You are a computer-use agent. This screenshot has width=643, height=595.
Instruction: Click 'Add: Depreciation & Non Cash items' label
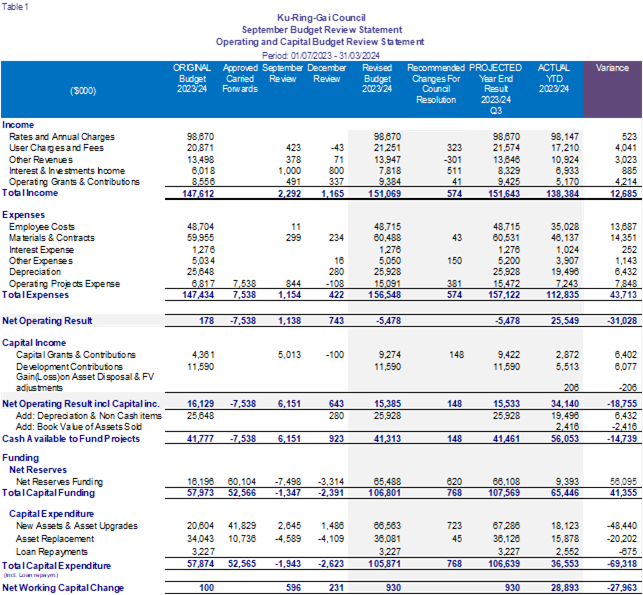point(89,416)
